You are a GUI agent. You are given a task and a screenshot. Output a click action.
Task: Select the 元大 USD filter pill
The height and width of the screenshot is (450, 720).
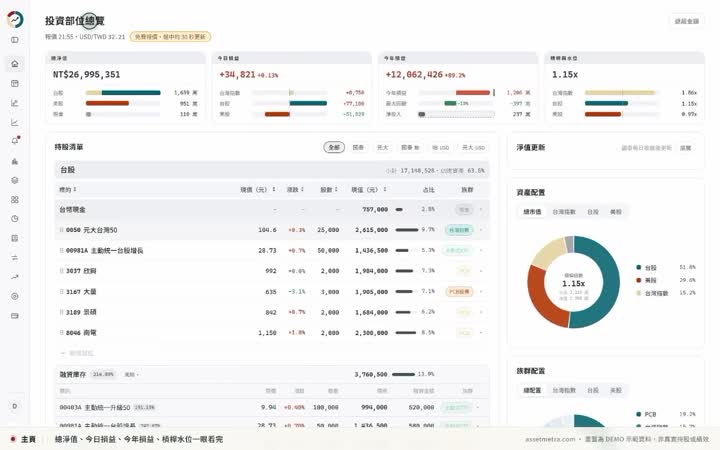click(473, 147)
